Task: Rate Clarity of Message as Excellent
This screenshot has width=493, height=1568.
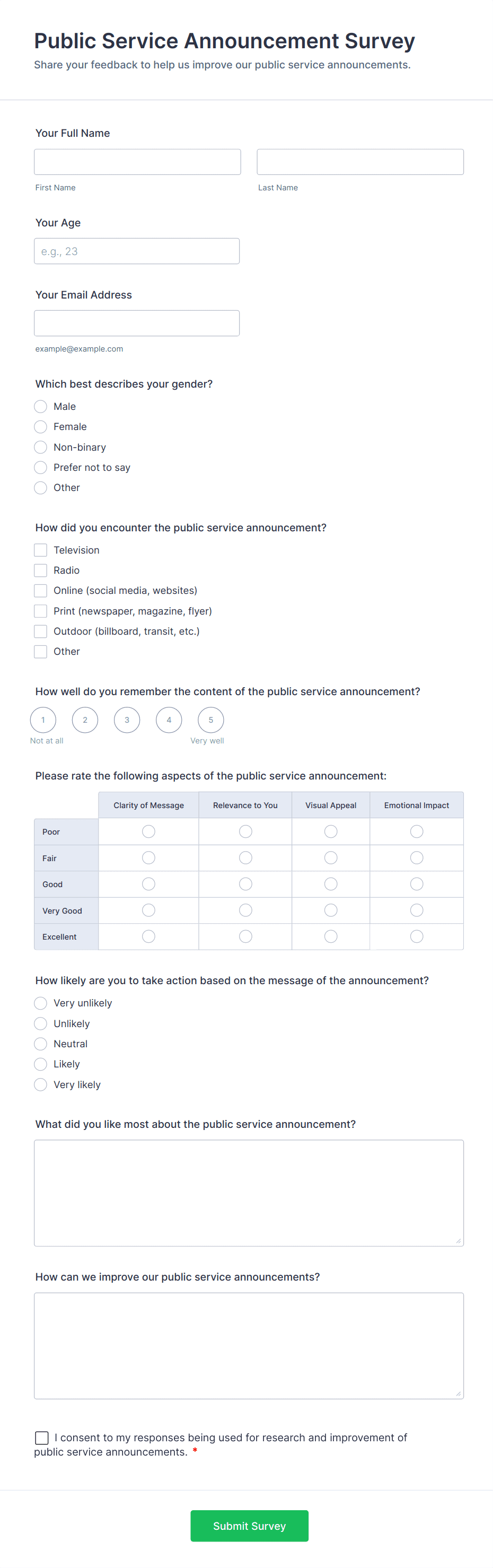Action: point(148,936)
